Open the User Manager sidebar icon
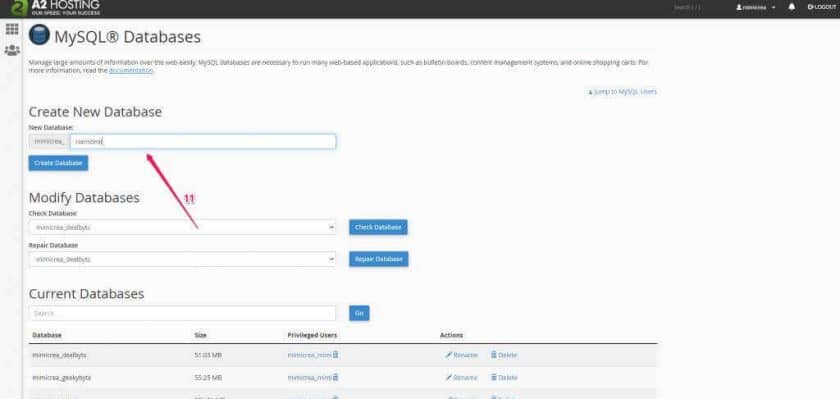The width and height of the screenshot is (840, 399). (x=12, y=50)
